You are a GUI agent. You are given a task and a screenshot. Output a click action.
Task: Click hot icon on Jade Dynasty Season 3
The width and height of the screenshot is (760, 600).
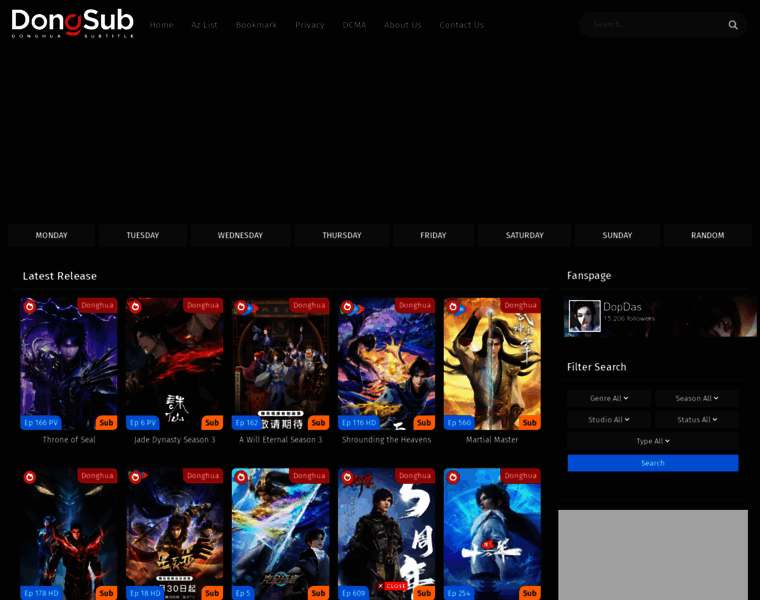tap(135, 306)
